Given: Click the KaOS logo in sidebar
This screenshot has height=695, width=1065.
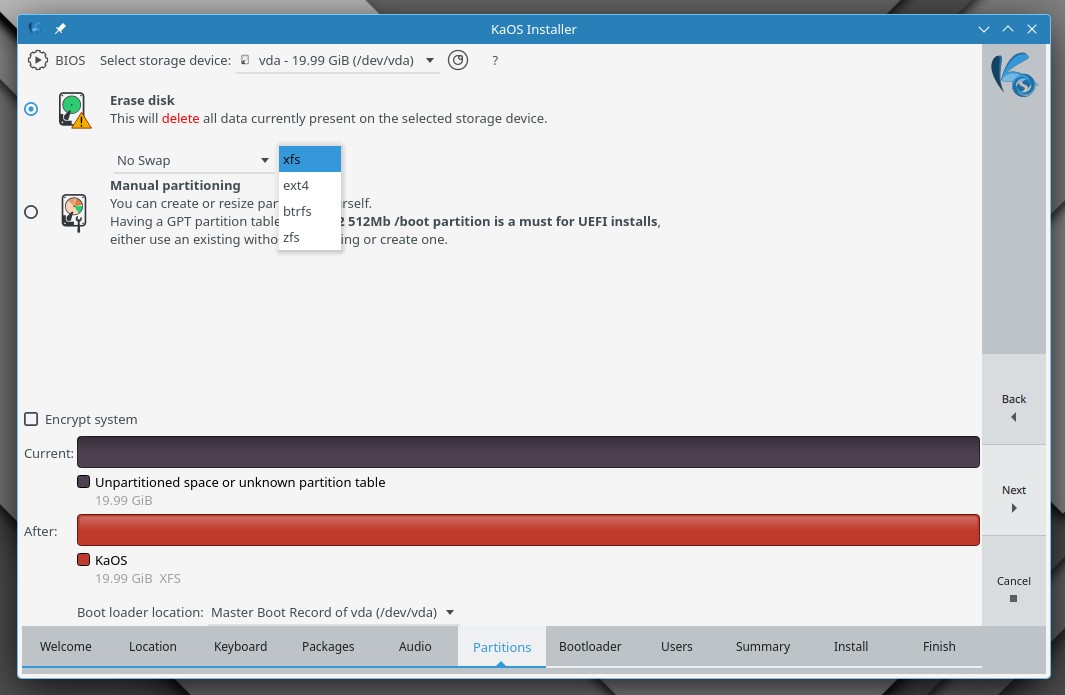Looking at the screenshot, I should pyautogui.click(x=1013, y=75).
